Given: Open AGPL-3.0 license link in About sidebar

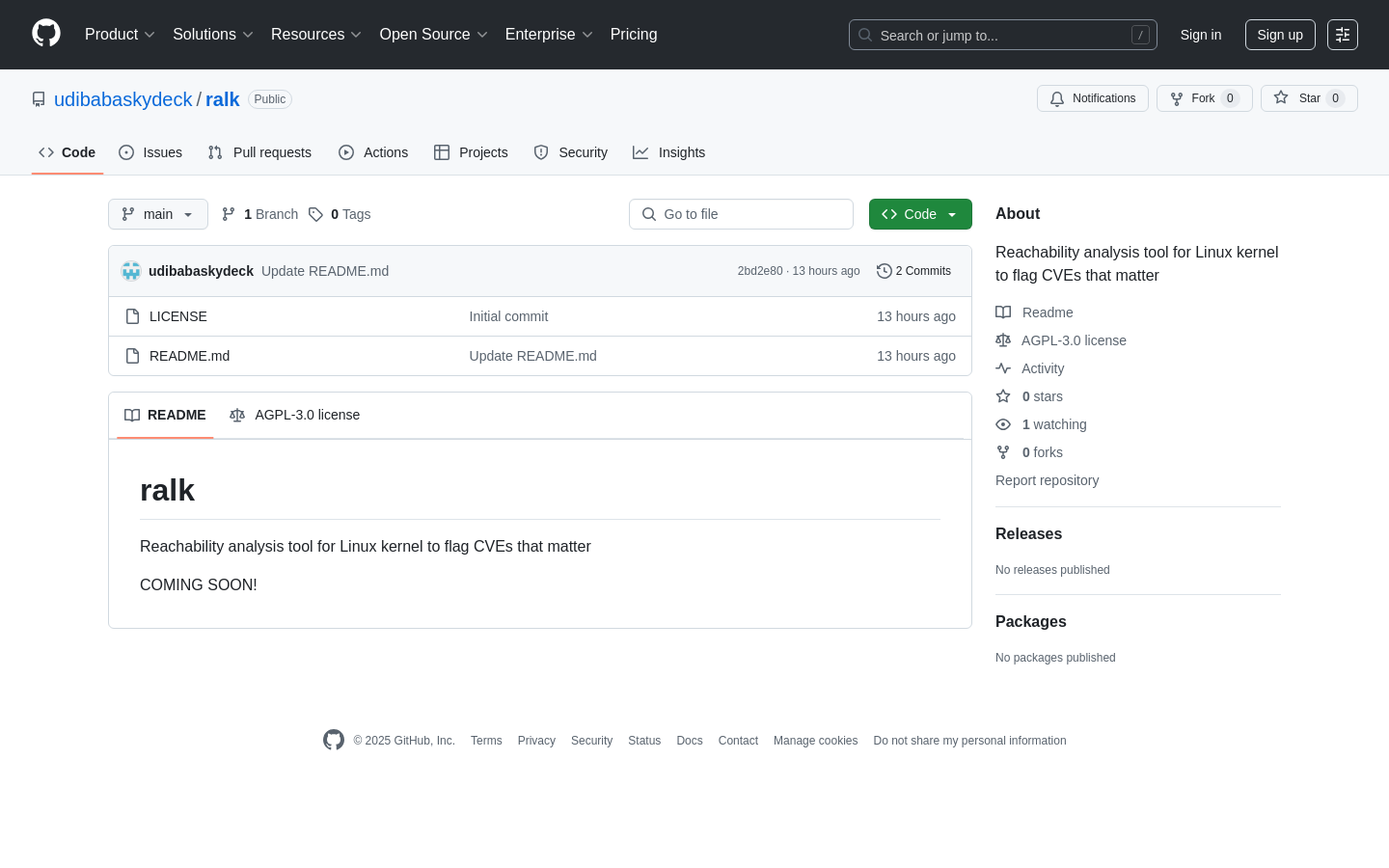Looking at the screenshot, I should coord(1061,340).
